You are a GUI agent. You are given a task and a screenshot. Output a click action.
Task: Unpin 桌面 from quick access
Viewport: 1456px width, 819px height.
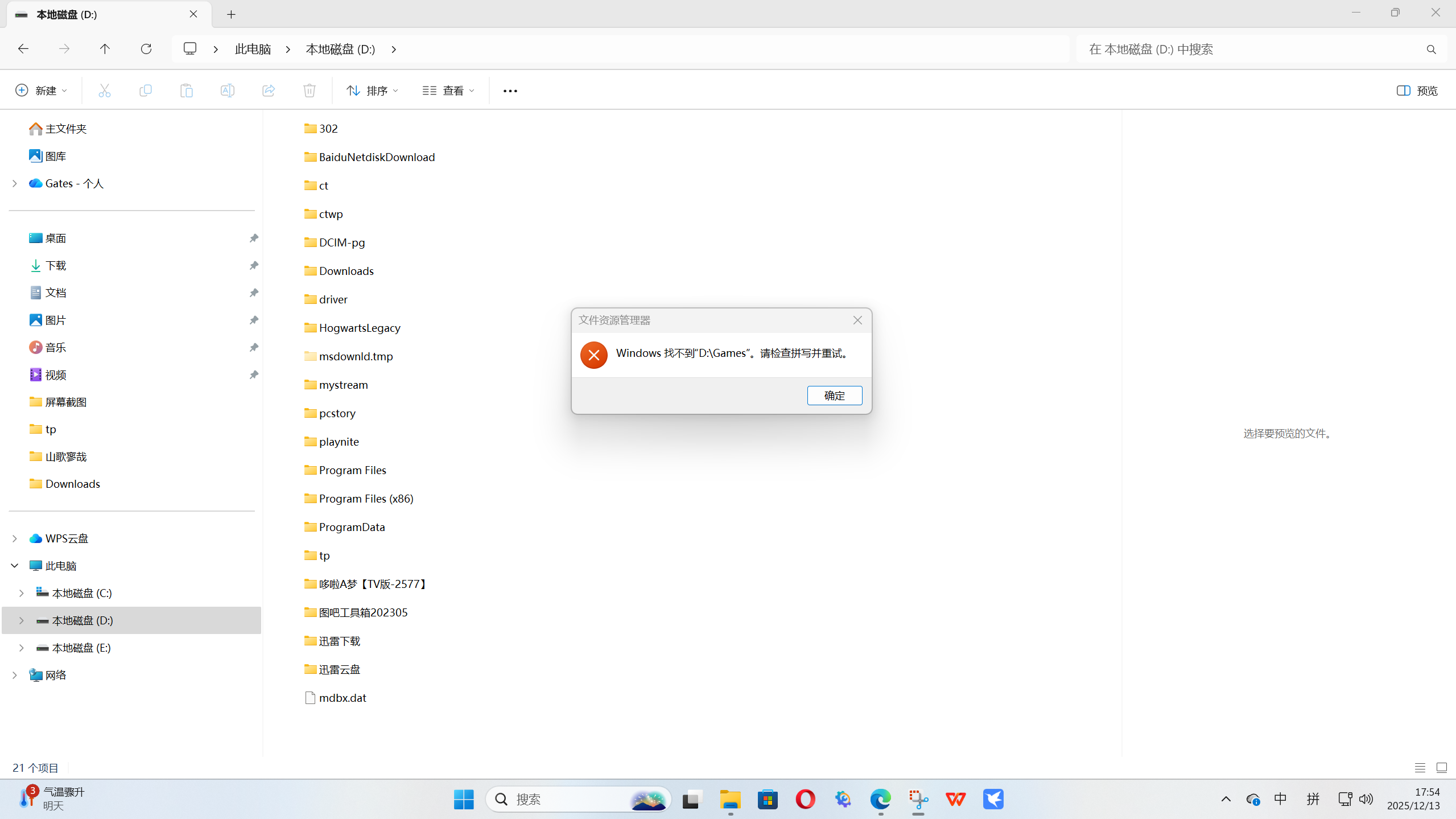253,238
